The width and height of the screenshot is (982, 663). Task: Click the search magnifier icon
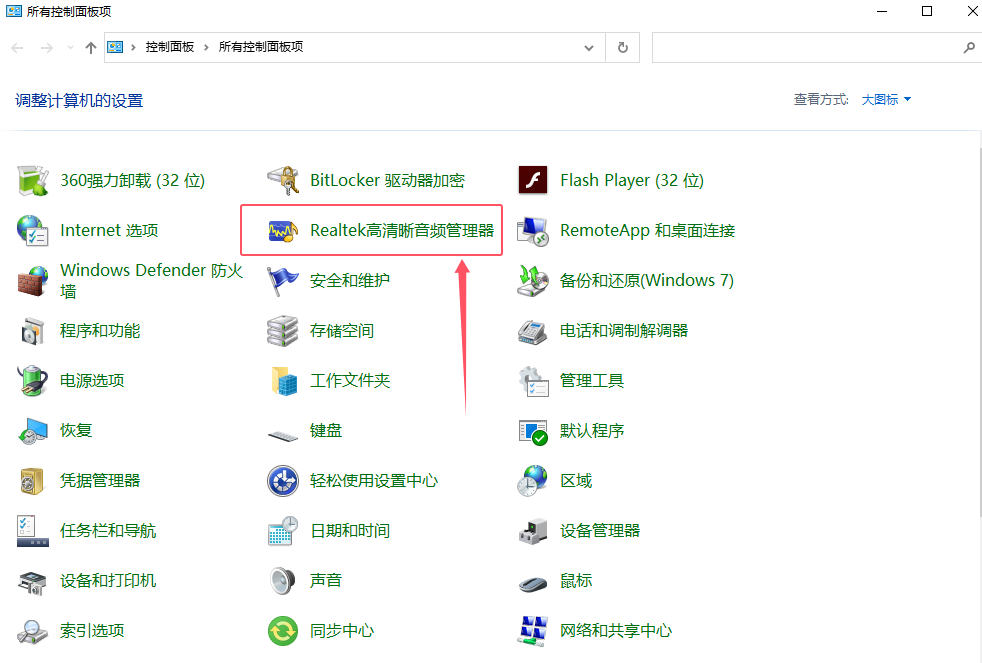pos(969,48)
